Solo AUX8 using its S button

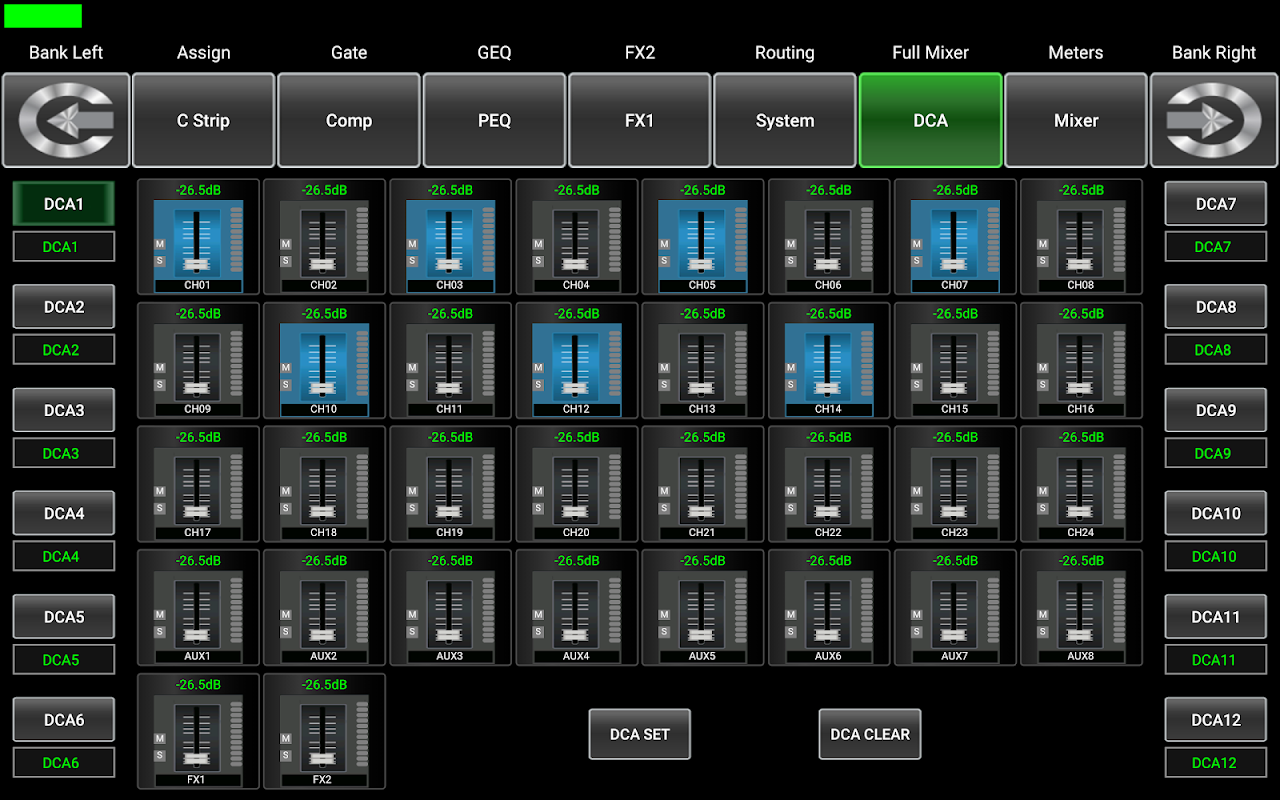click(1043, 632)
